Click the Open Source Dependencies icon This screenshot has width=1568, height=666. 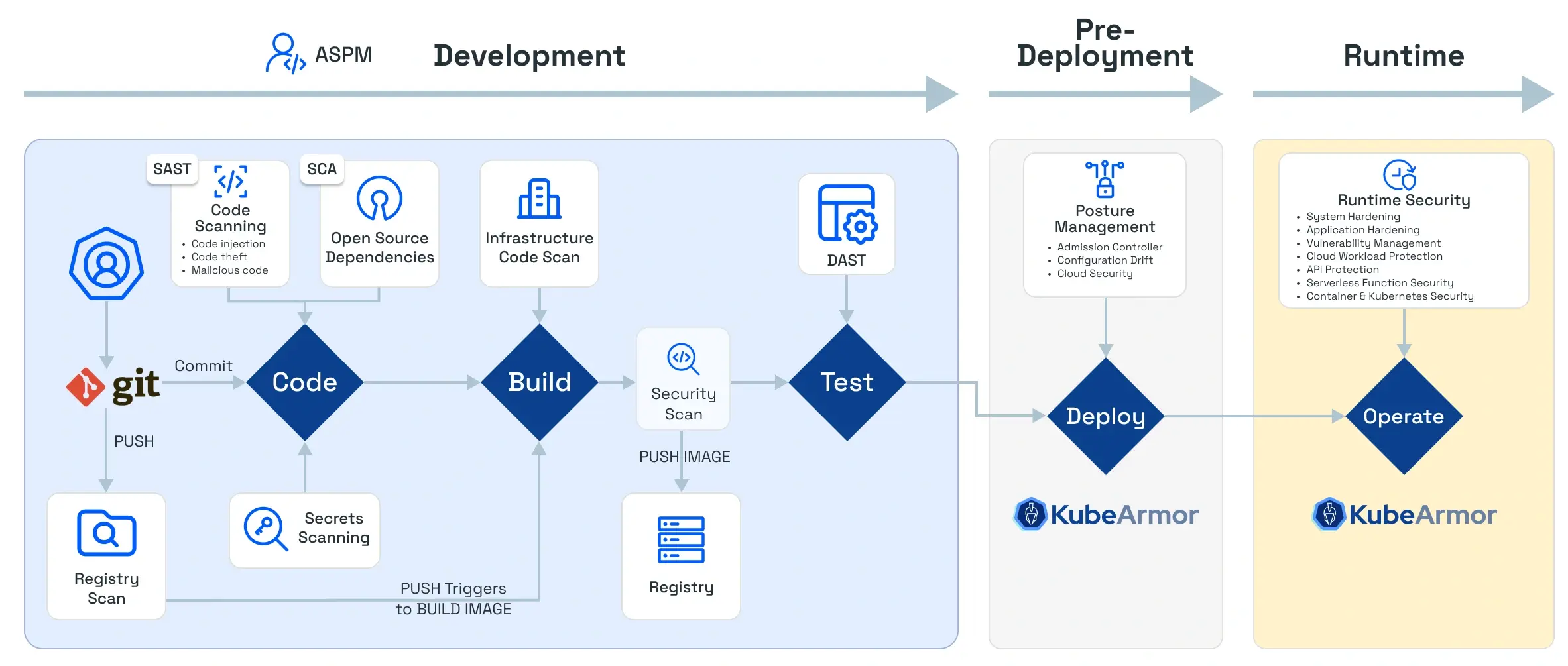click(379, 198)
